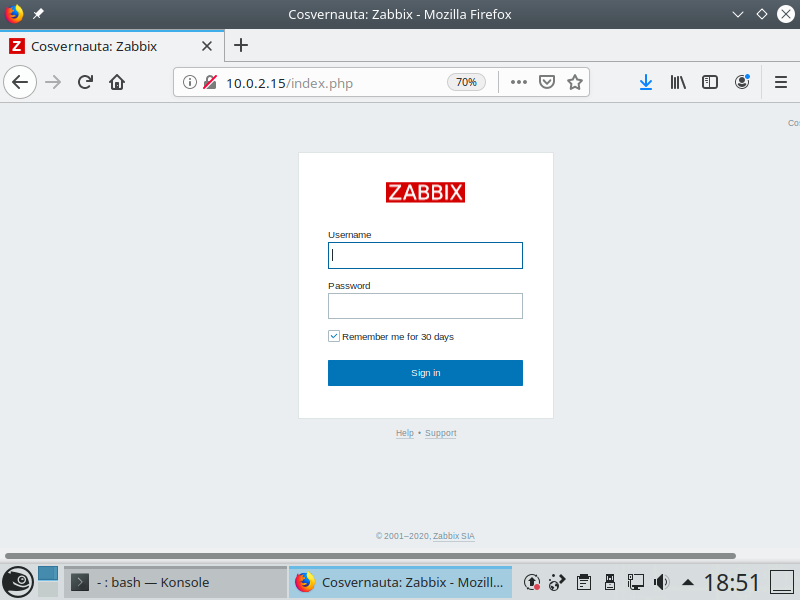Screen dimensions: 800x600
Task: Minimize the Firefox window with the chevron
Action: [x=738, y=14]
